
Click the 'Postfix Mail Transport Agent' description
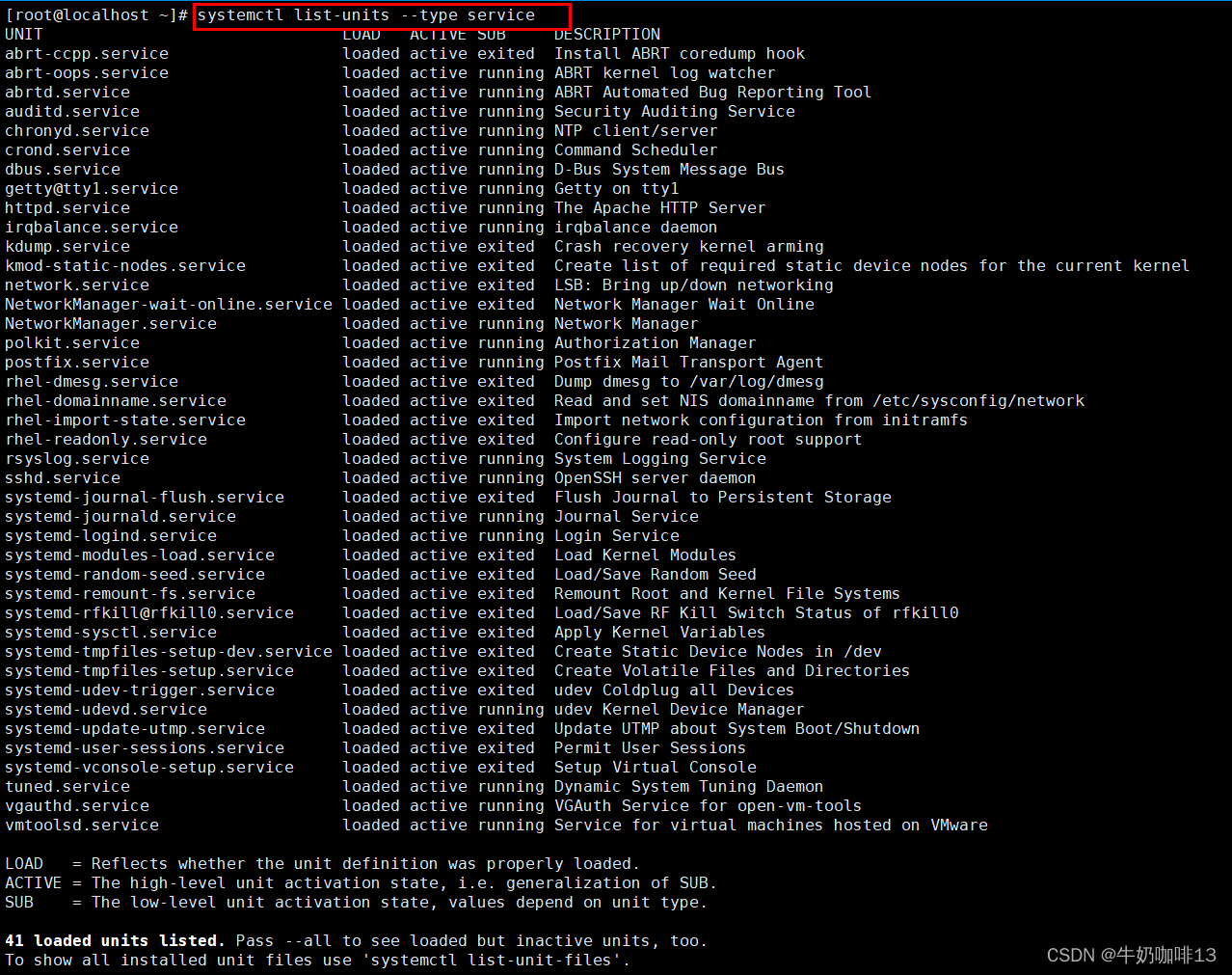(x=689, y=363)
